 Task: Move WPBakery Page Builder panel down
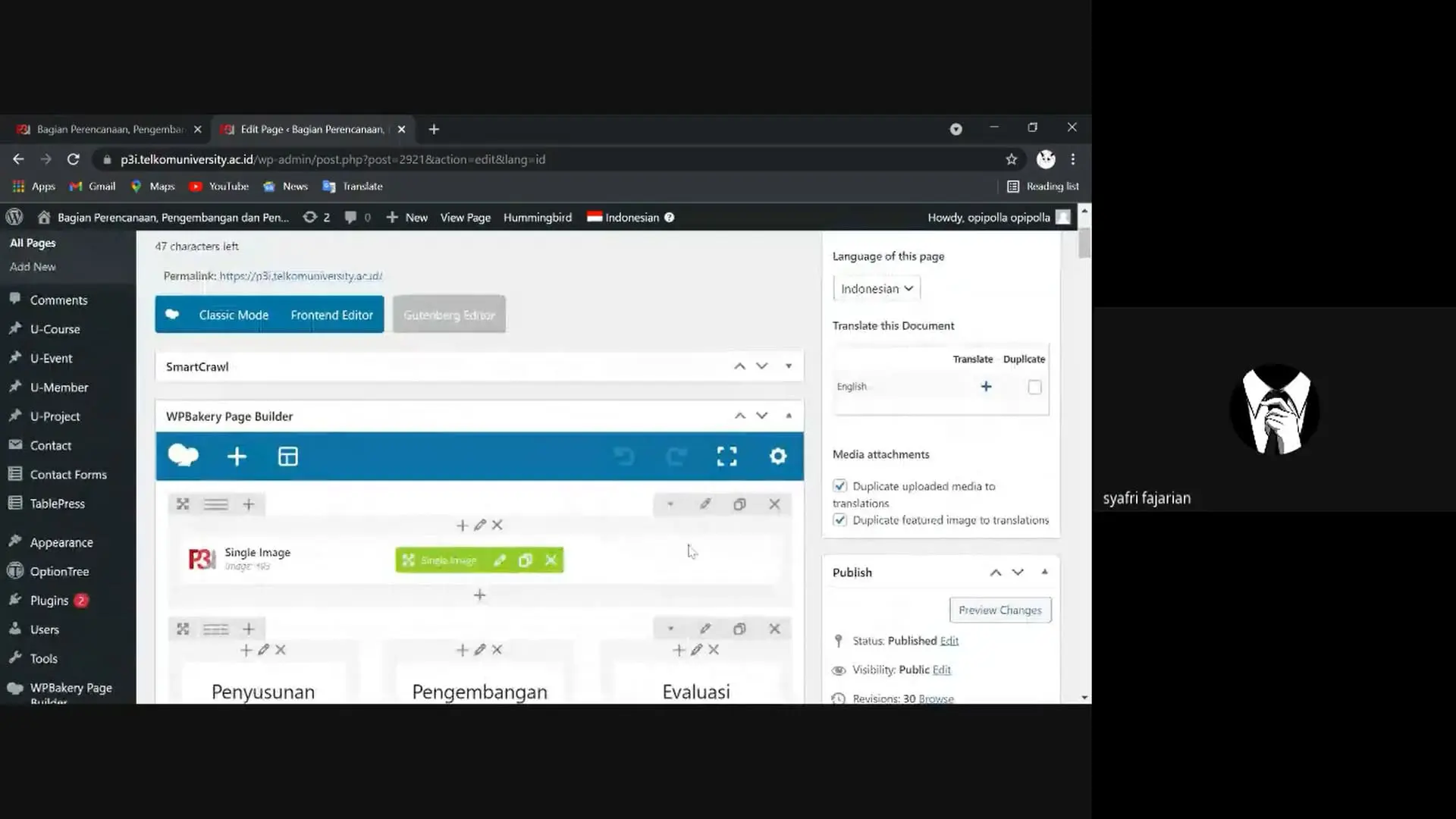pyautogui.click(x=762, y=416)
